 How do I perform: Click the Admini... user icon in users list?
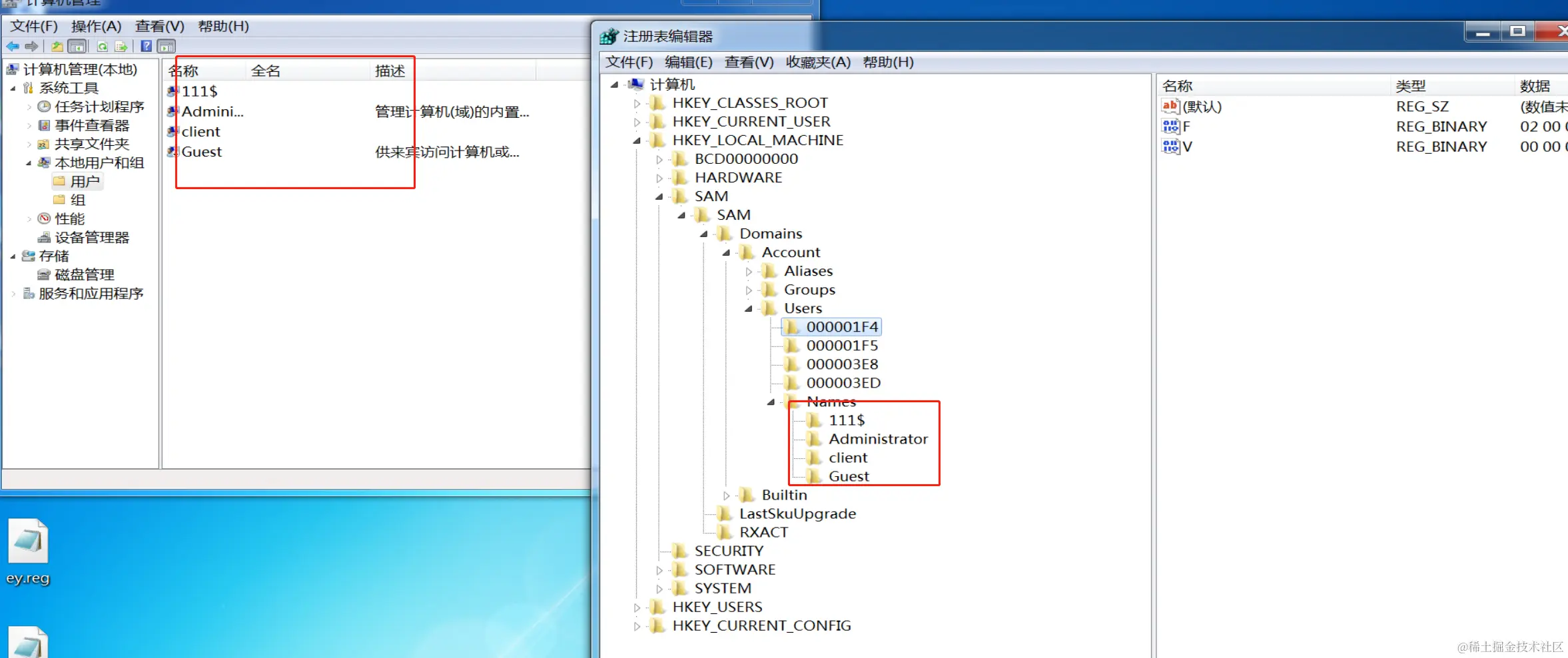173,111
